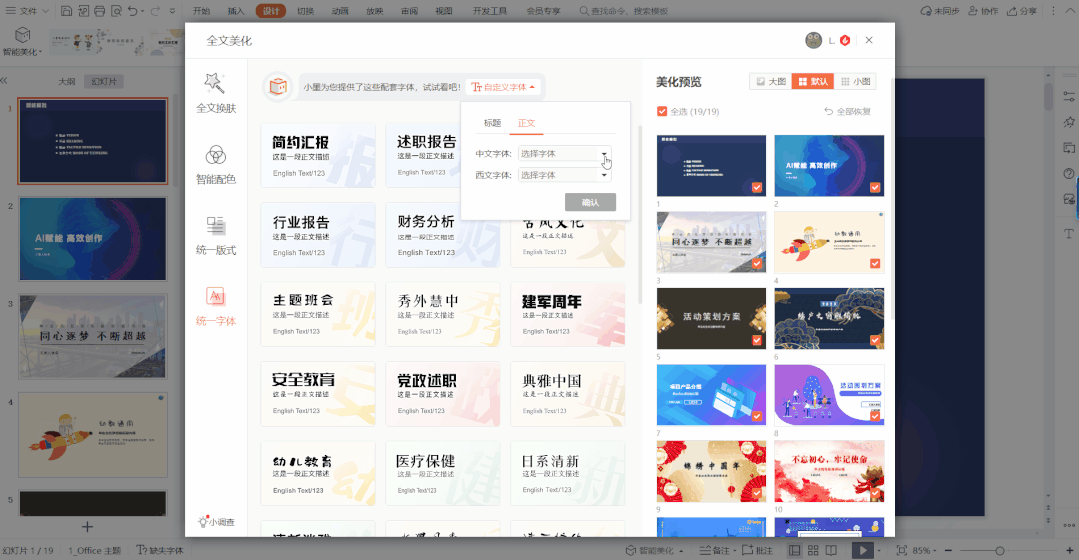Uncheck preview slide 8 checkbox
1079x560 pixels.
tap(875, 416)
